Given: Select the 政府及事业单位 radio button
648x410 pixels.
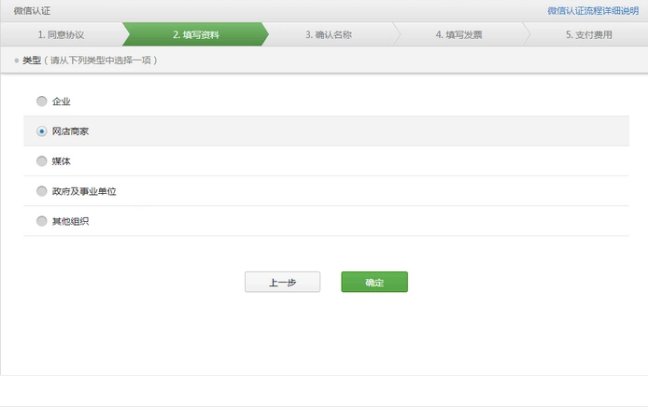Looking at the screenshot, I should [x=41, y=191].
